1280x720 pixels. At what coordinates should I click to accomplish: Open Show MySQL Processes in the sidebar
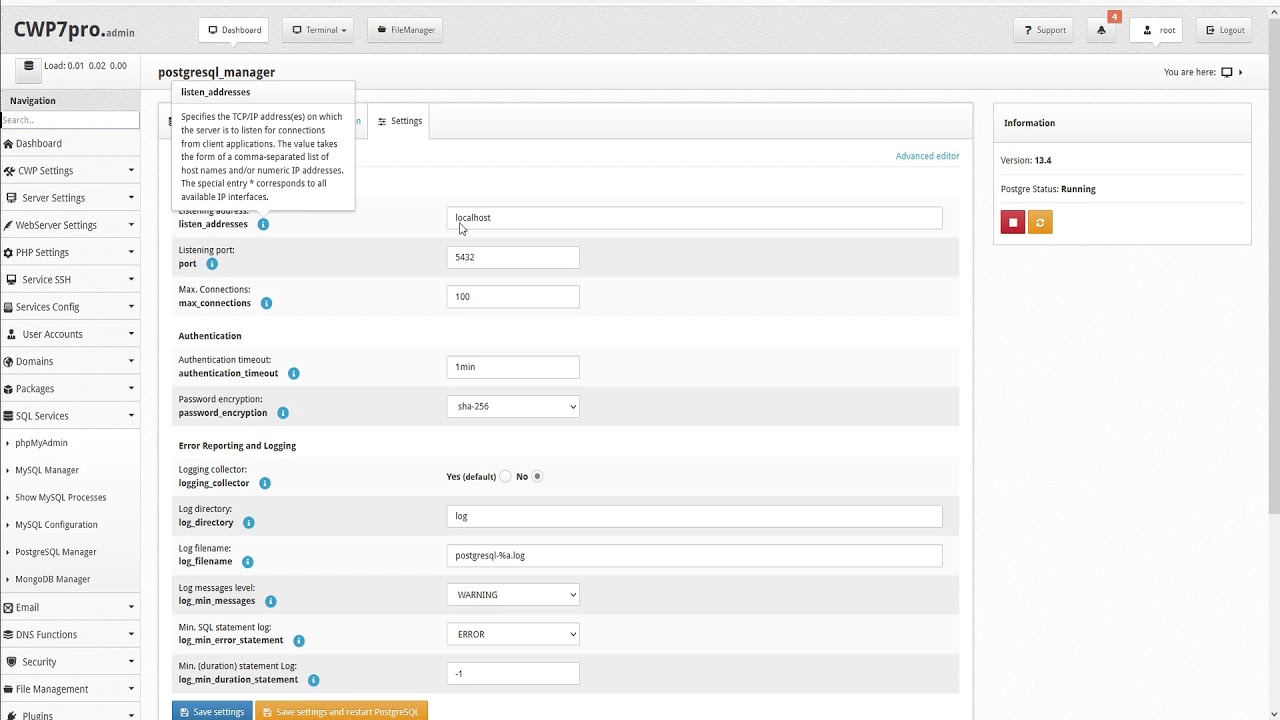click(60, 497)
